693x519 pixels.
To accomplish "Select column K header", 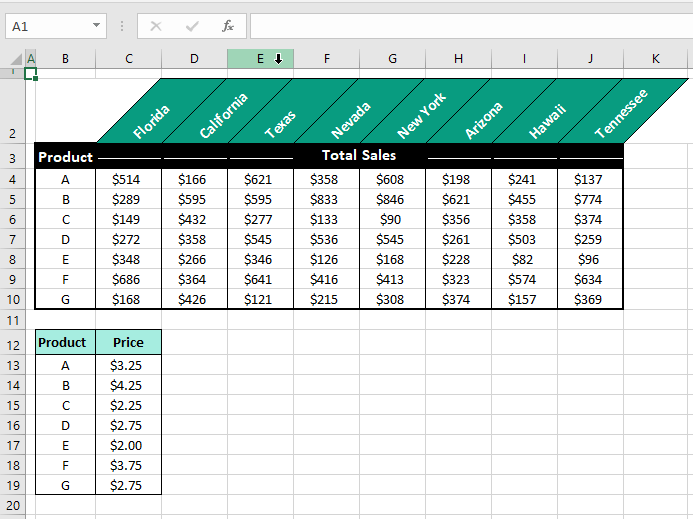I will tap(656, 59).
